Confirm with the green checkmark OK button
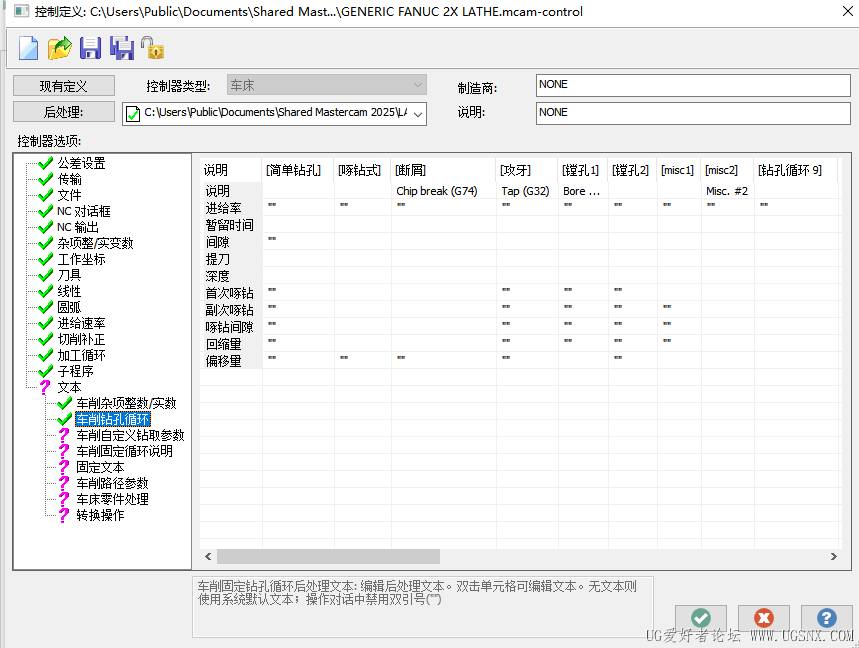The image size is (859, 648). point(701,618)
